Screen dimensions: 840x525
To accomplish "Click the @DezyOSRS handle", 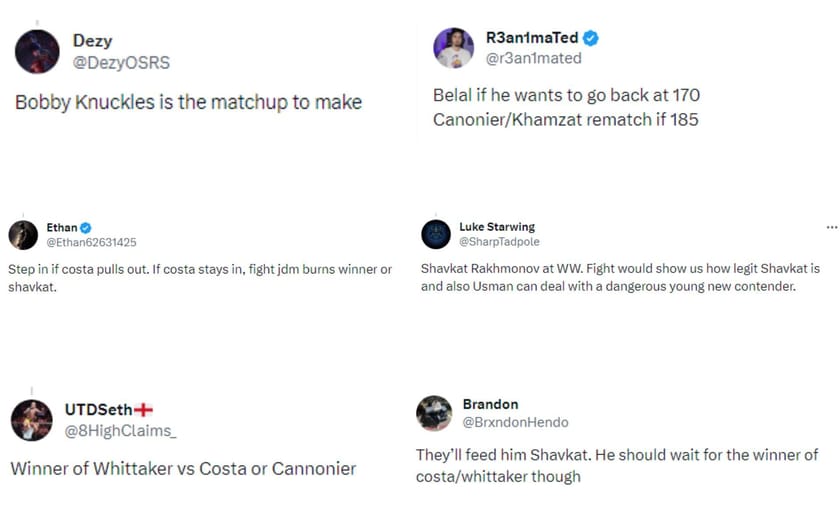I will (121, 62).
